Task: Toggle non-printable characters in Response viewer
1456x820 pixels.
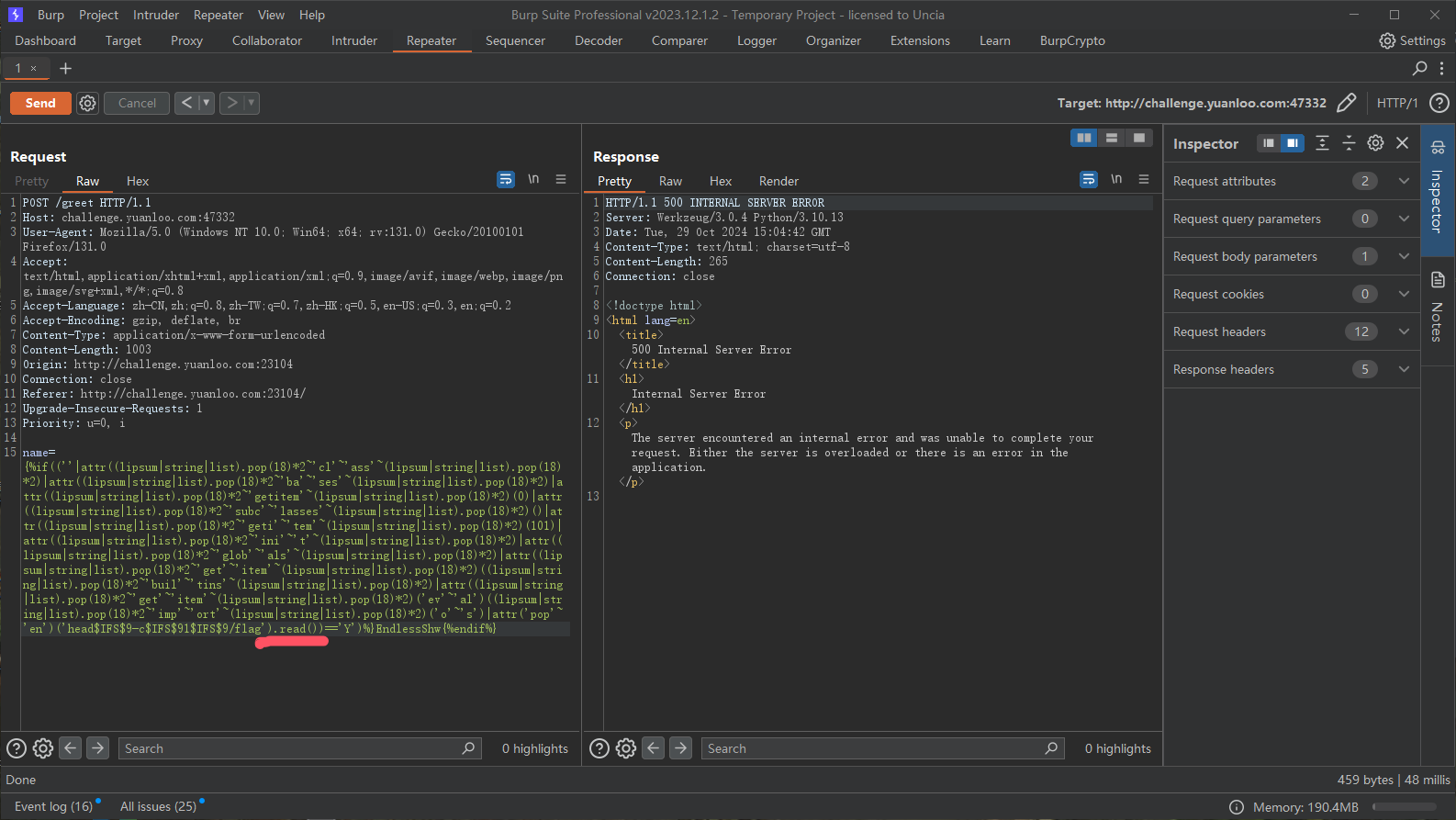Action: coord(1116,179)
